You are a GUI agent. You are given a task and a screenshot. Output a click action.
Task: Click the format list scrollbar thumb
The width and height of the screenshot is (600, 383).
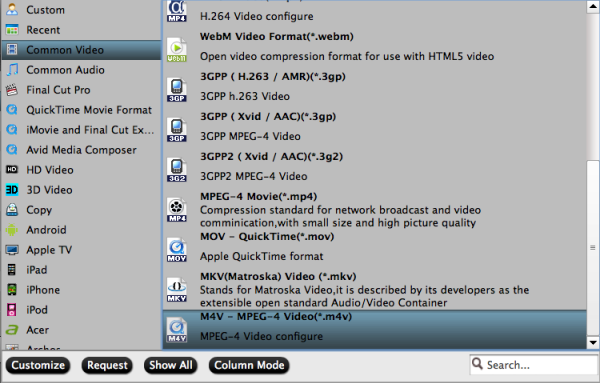tap(593, 248)
